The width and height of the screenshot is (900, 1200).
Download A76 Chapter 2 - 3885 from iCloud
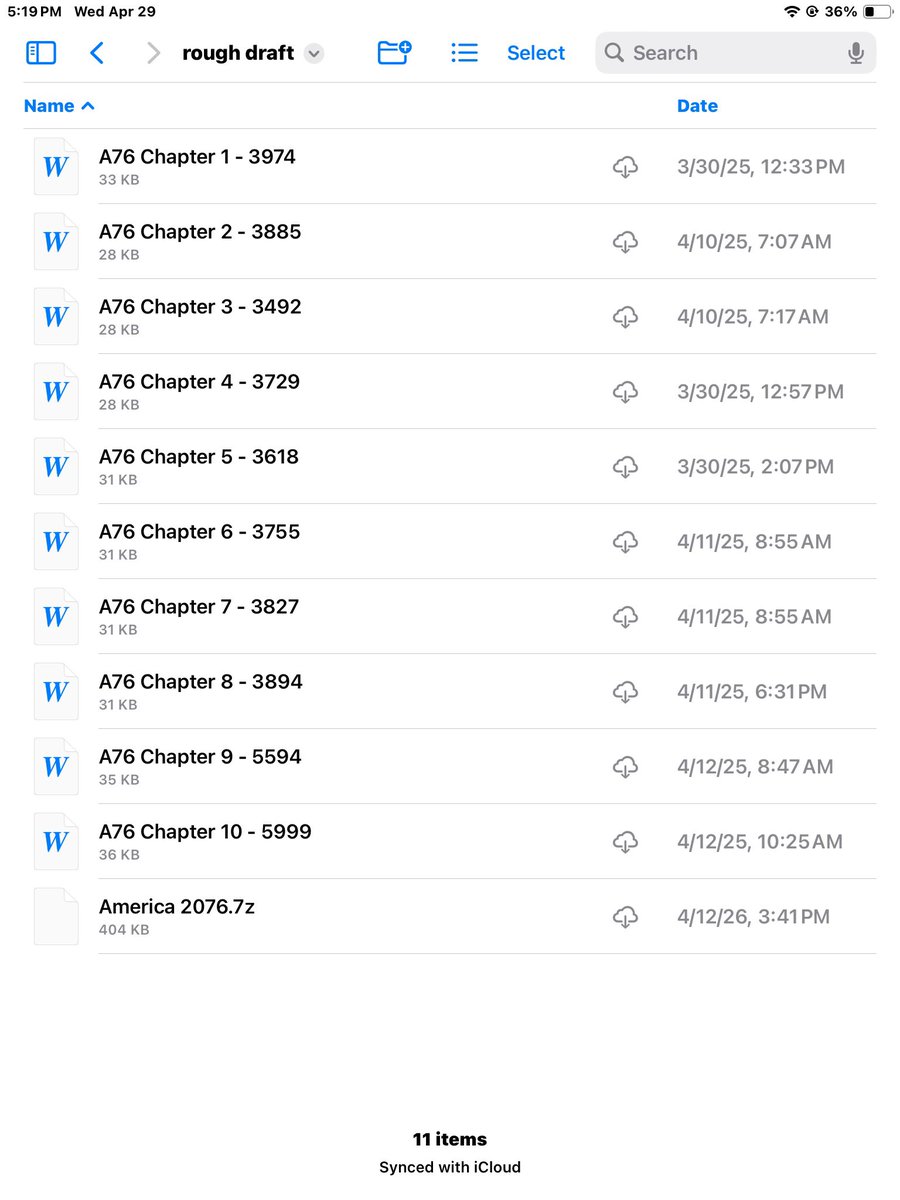[x=625, y=242]
